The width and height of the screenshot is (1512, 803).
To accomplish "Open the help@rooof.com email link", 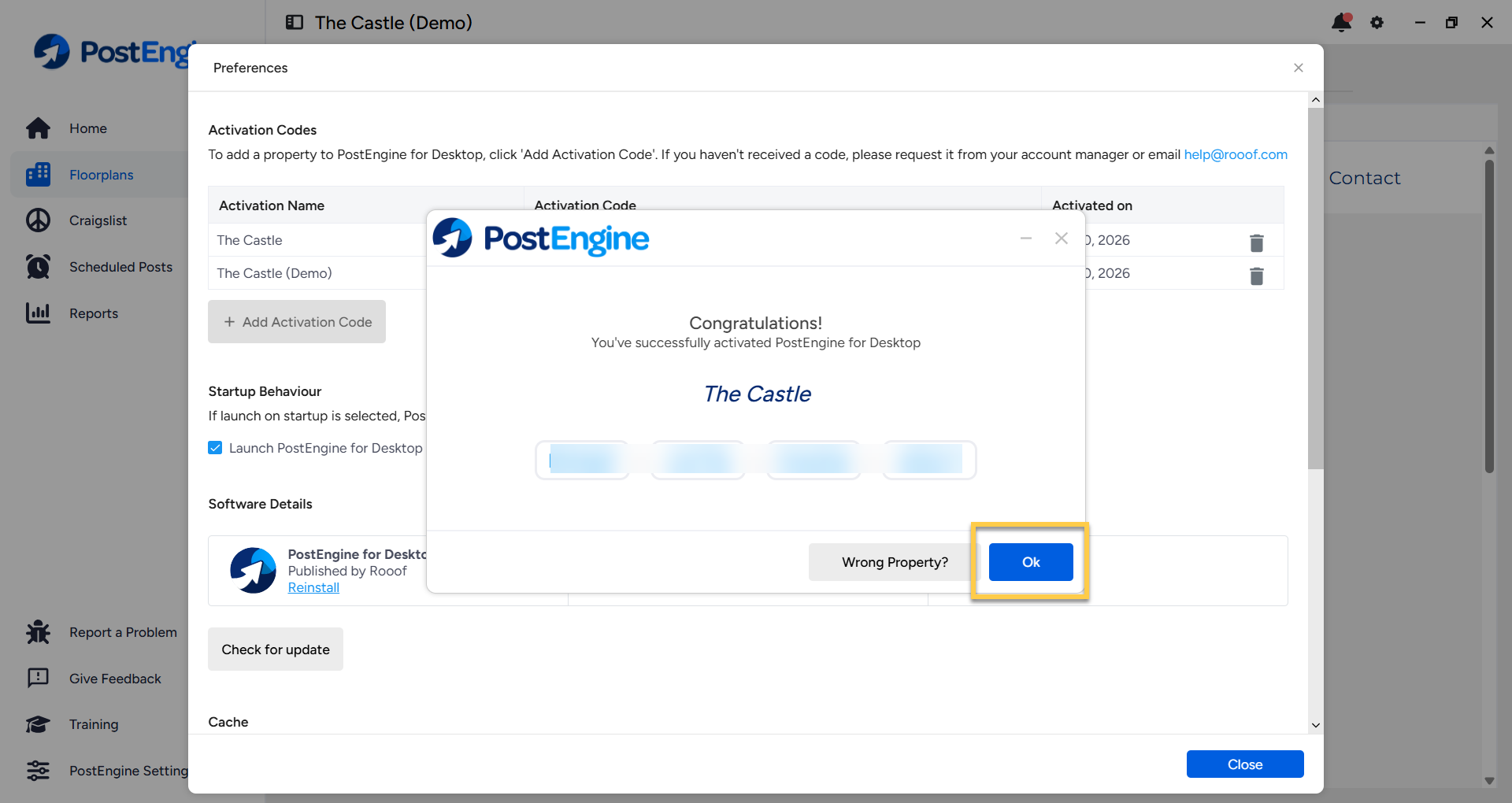I will click(1236, 155).
